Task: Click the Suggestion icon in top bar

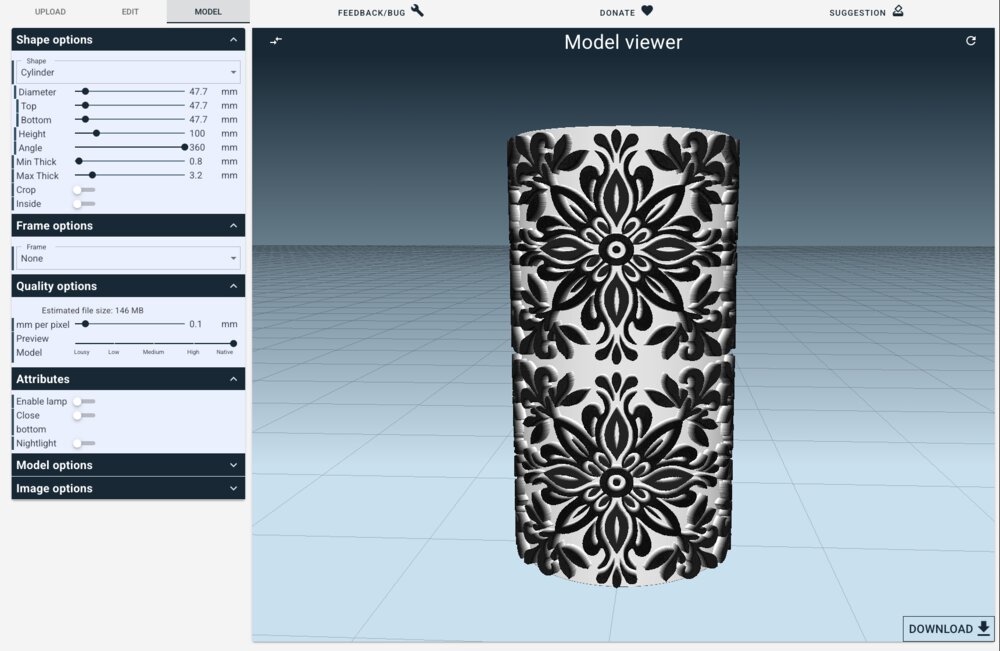Action: click(897, 11)
